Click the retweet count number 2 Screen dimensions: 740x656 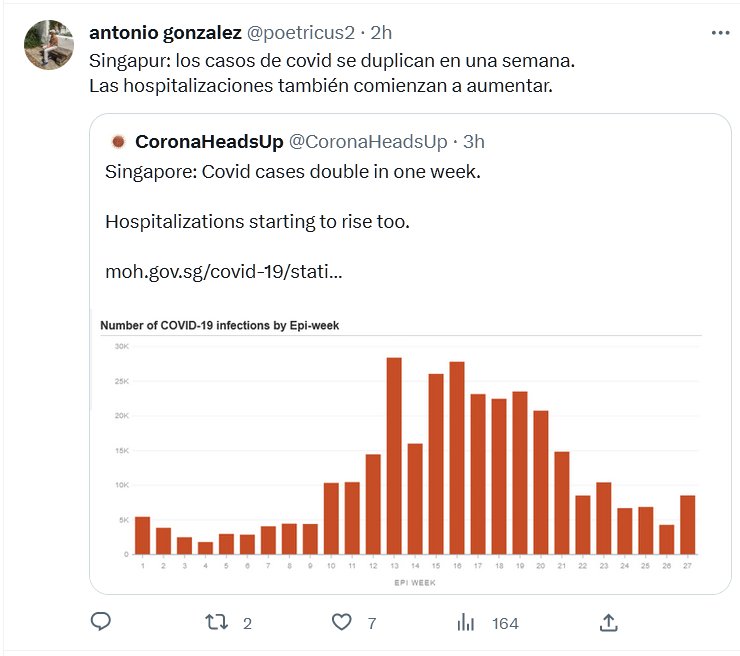(246, 623)
